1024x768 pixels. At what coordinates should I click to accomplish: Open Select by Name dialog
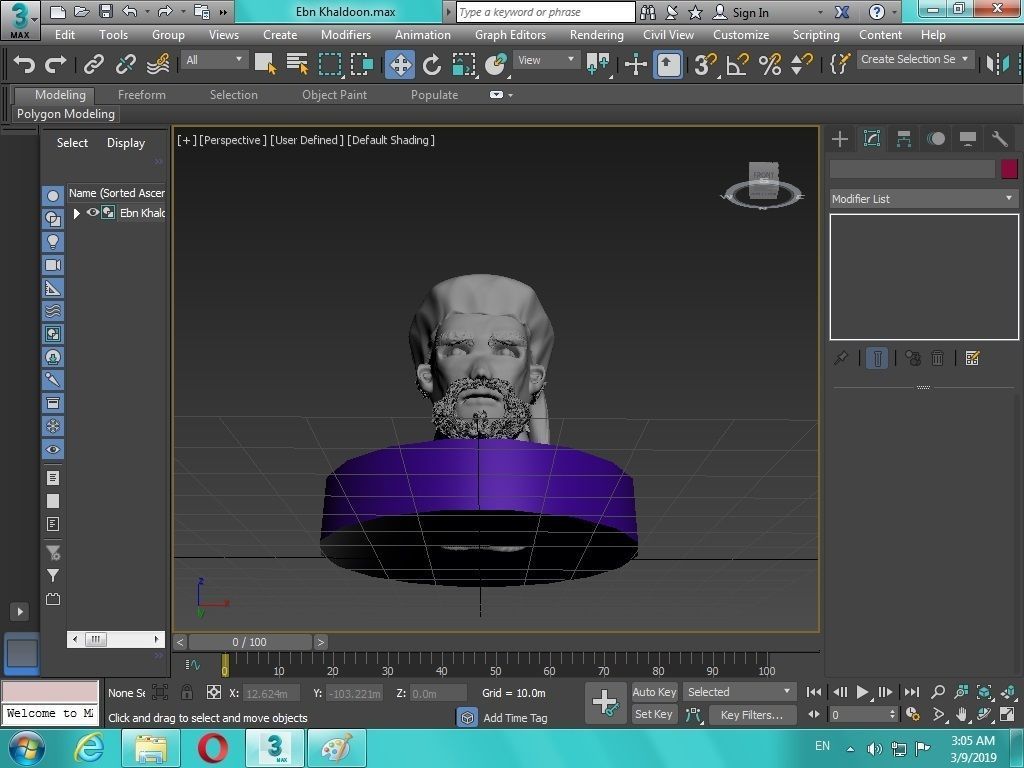pos(297,64)
